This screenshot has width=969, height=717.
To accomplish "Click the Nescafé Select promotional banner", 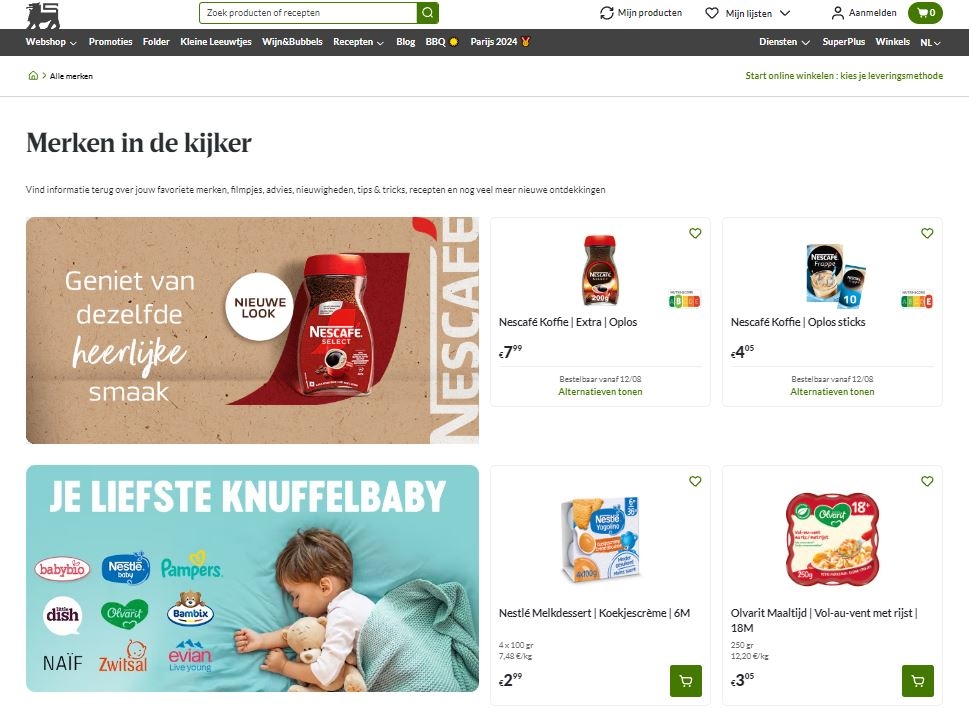I will (x=252, y=330).
